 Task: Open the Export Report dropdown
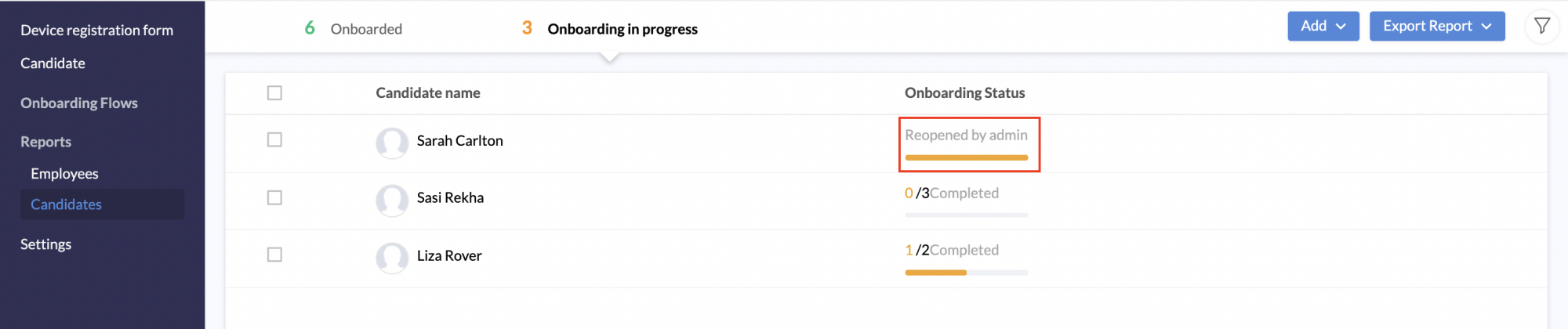(x=1436, y=26)
